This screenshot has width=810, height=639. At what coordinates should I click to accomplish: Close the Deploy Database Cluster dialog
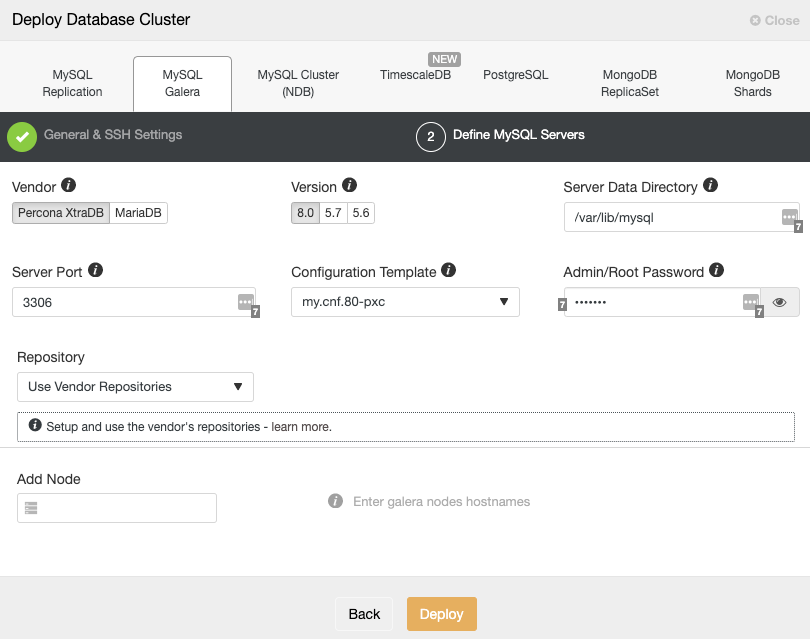coord(775,20)
